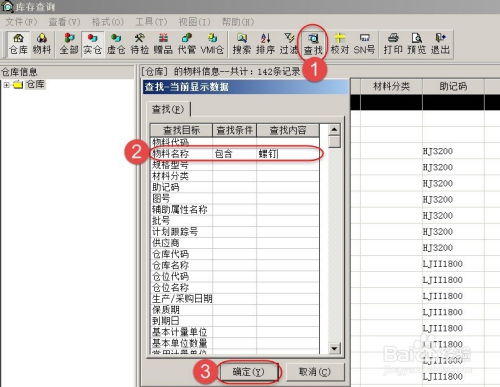This screenshot has height=387, width=500.
Task: Click the 代管 toolbar icon
Action: click(x=187, y=44)
